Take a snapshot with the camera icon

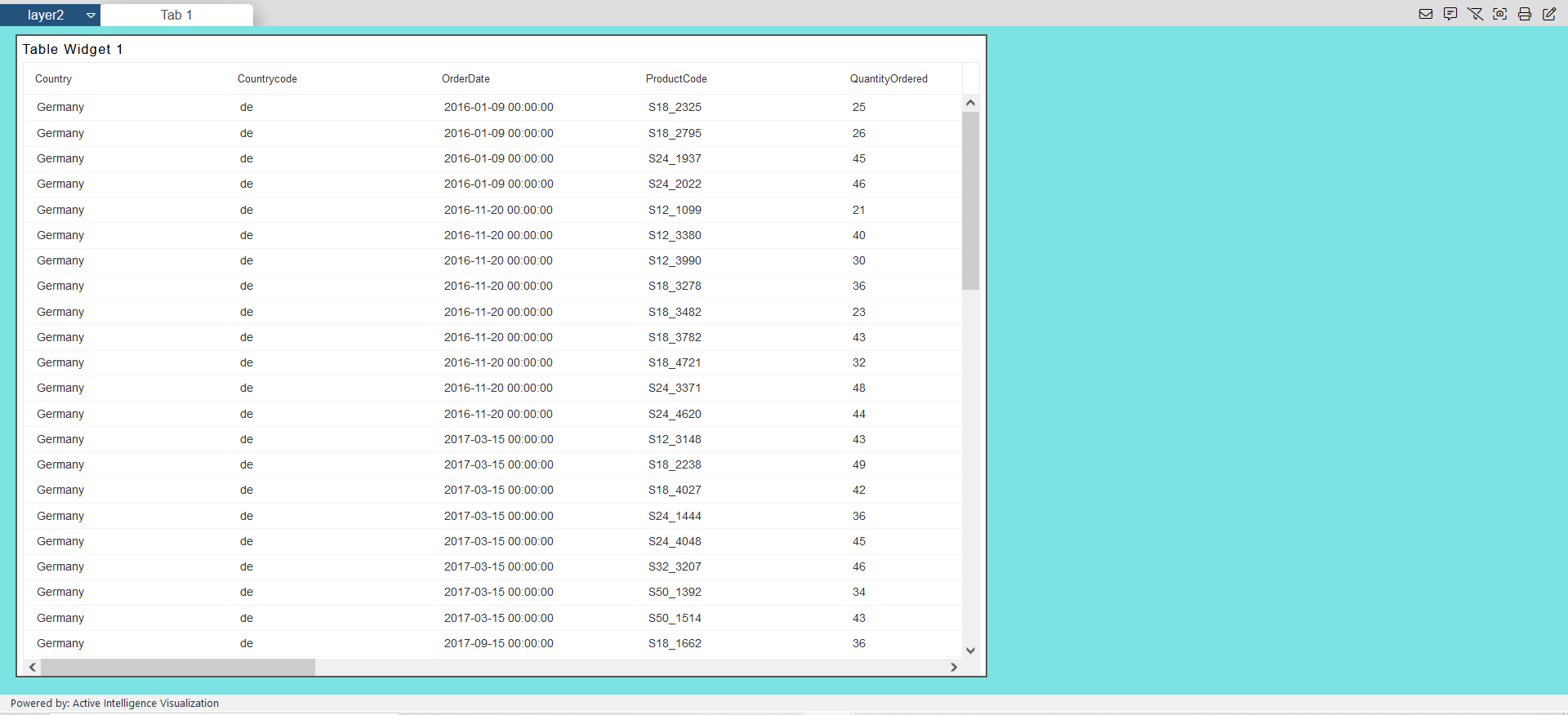(1500, 14)
